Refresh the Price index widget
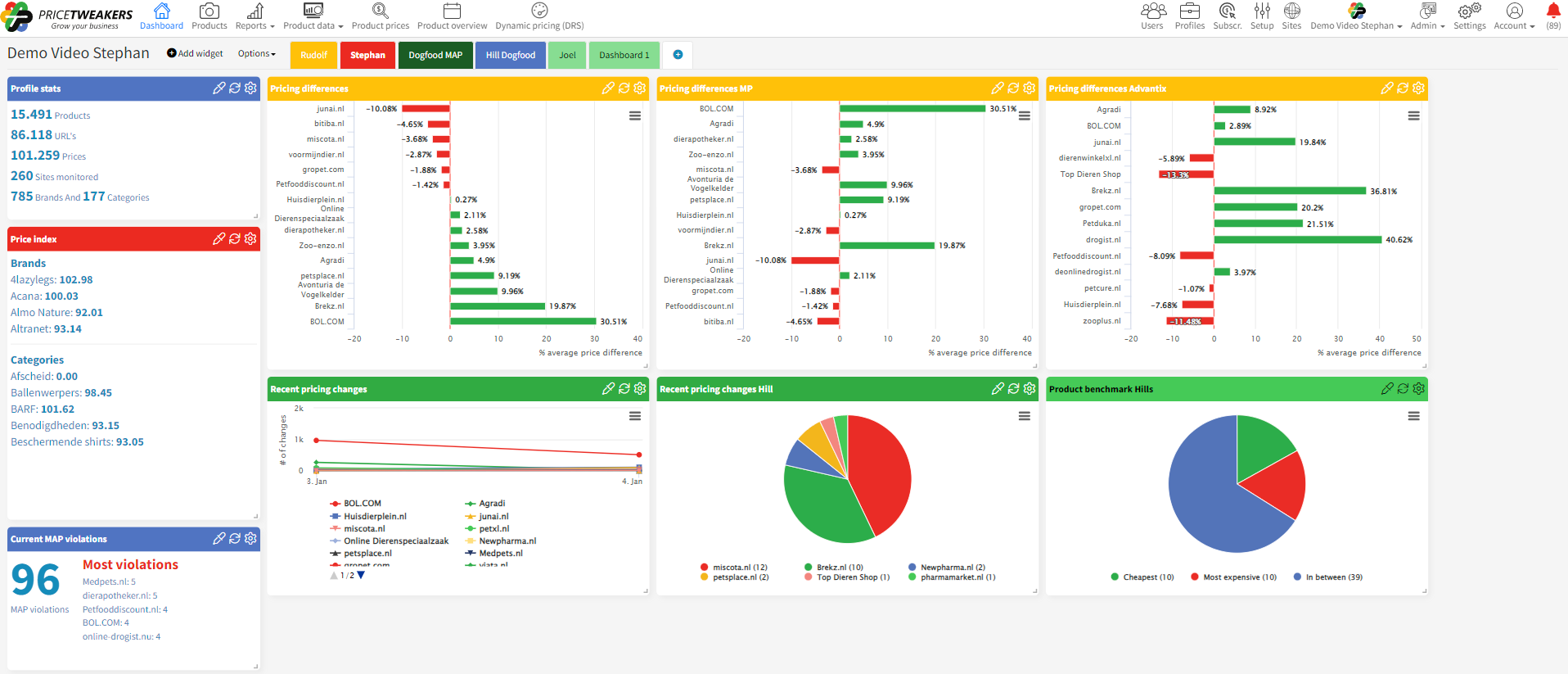The height and width of the screenshot is (674, 1568). [235, 239]
